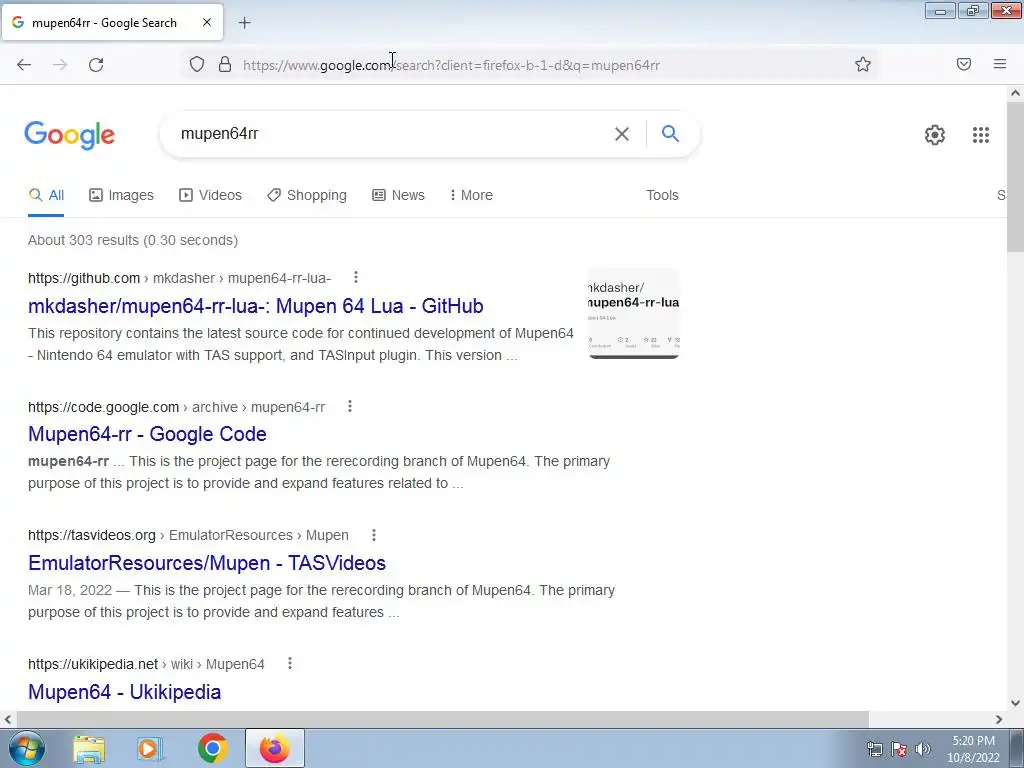Click the scroll down arrow

point(1015,703)
